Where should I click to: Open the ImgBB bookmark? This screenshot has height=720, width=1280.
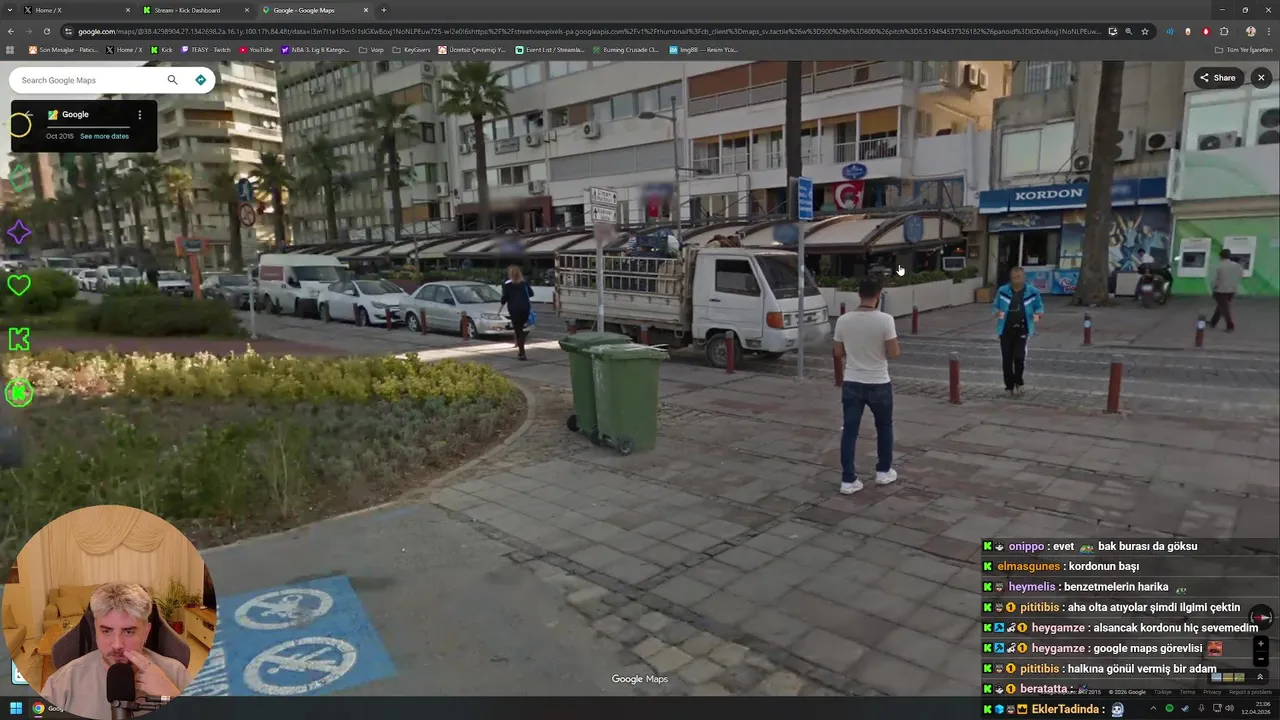(703, 49)
